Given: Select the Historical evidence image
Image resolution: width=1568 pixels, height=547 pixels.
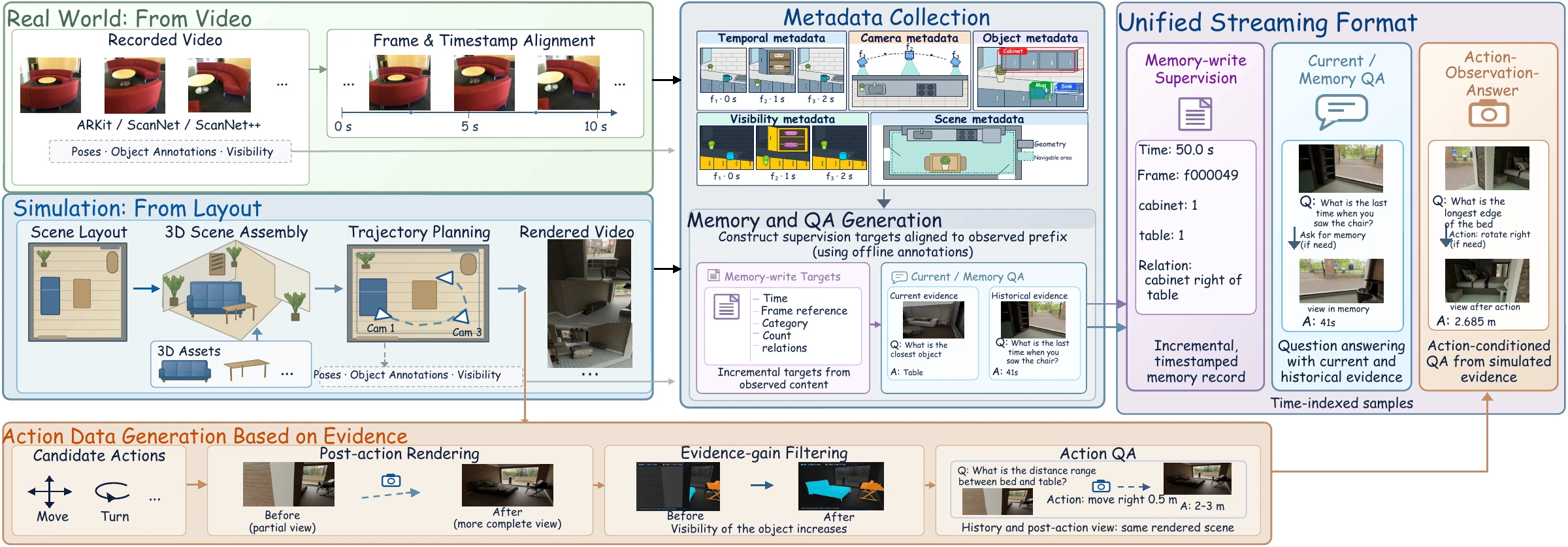Looking at the screenshot, I should click(1033, 320).
